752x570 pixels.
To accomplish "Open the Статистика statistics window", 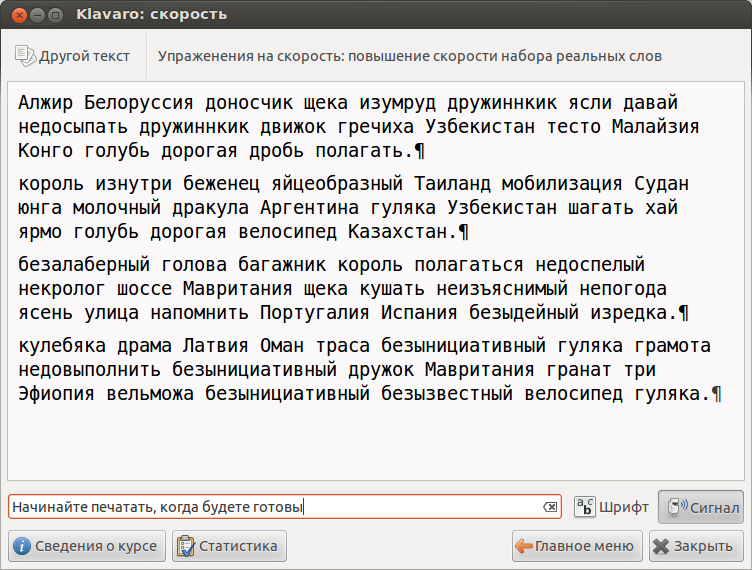I will pyautogui.click(x=229, y=546).
